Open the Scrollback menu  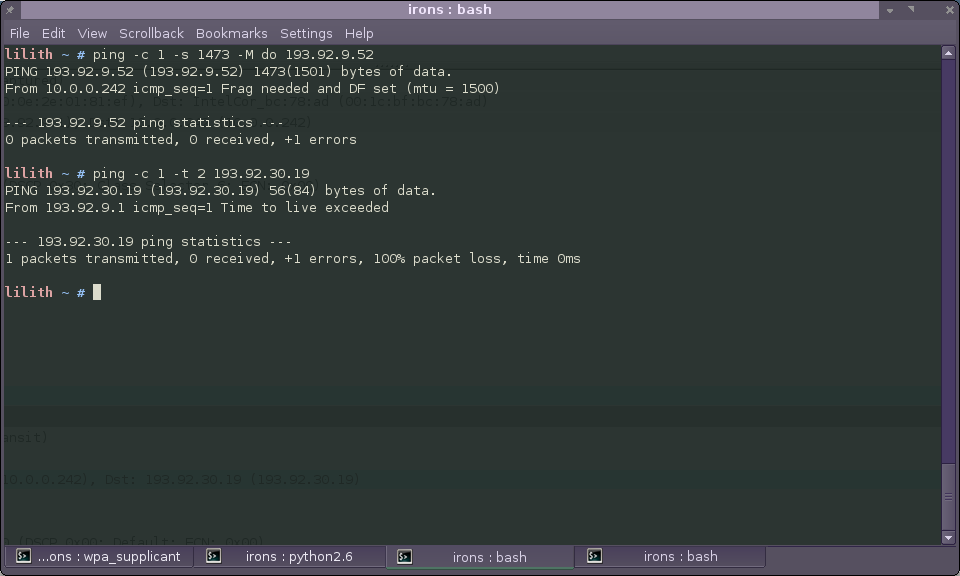[151, 34]
